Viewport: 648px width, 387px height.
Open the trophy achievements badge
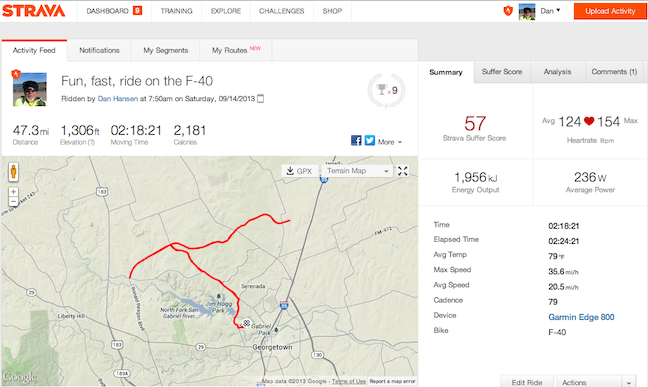[386, 90]
